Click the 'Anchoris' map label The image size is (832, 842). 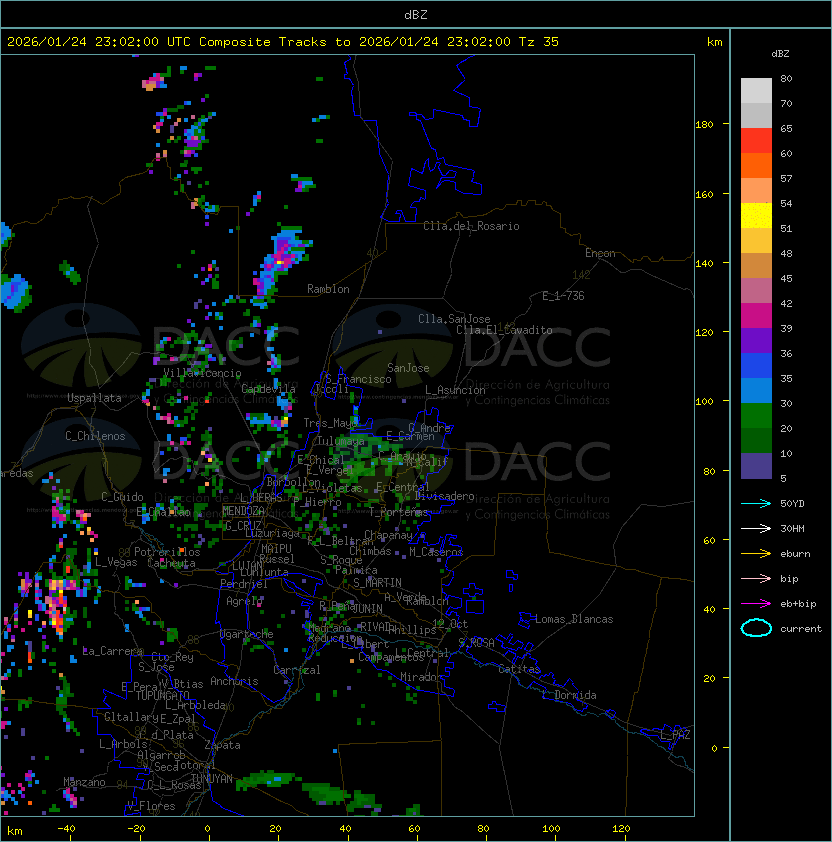[234, 681]
